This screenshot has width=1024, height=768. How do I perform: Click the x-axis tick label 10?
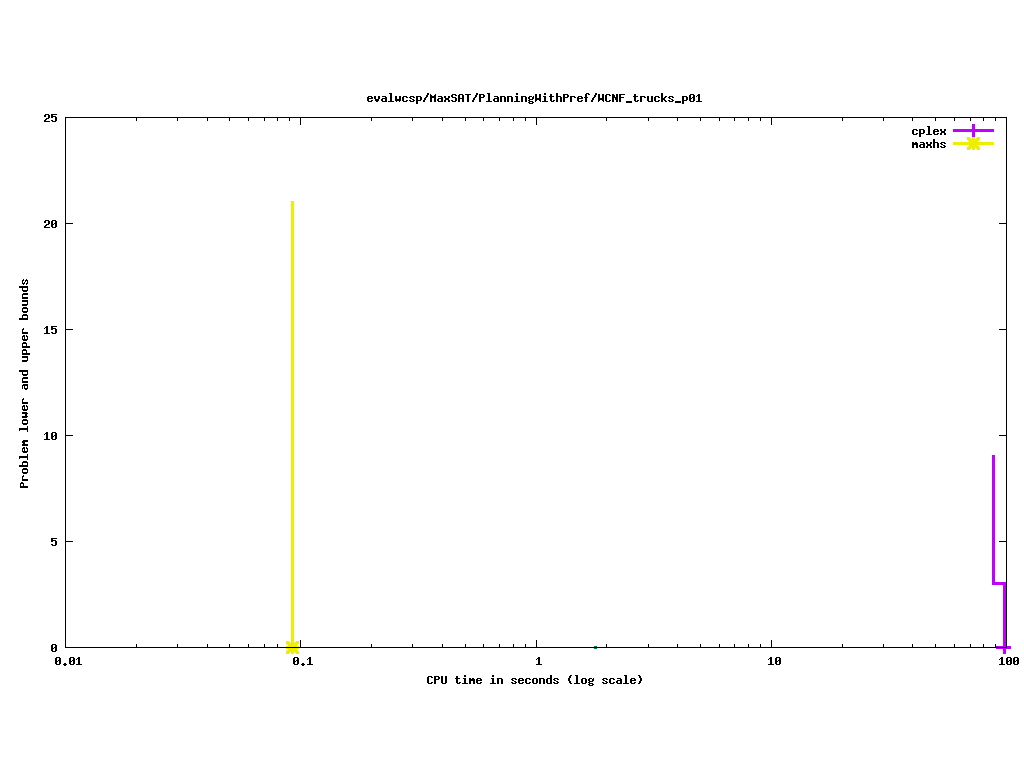click(x=772, y=661)
